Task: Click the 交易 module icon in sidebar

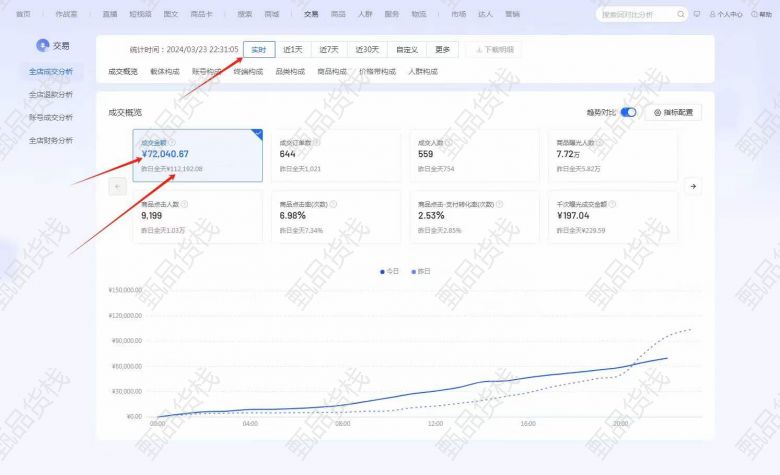Action: click(x=42, y=46)
